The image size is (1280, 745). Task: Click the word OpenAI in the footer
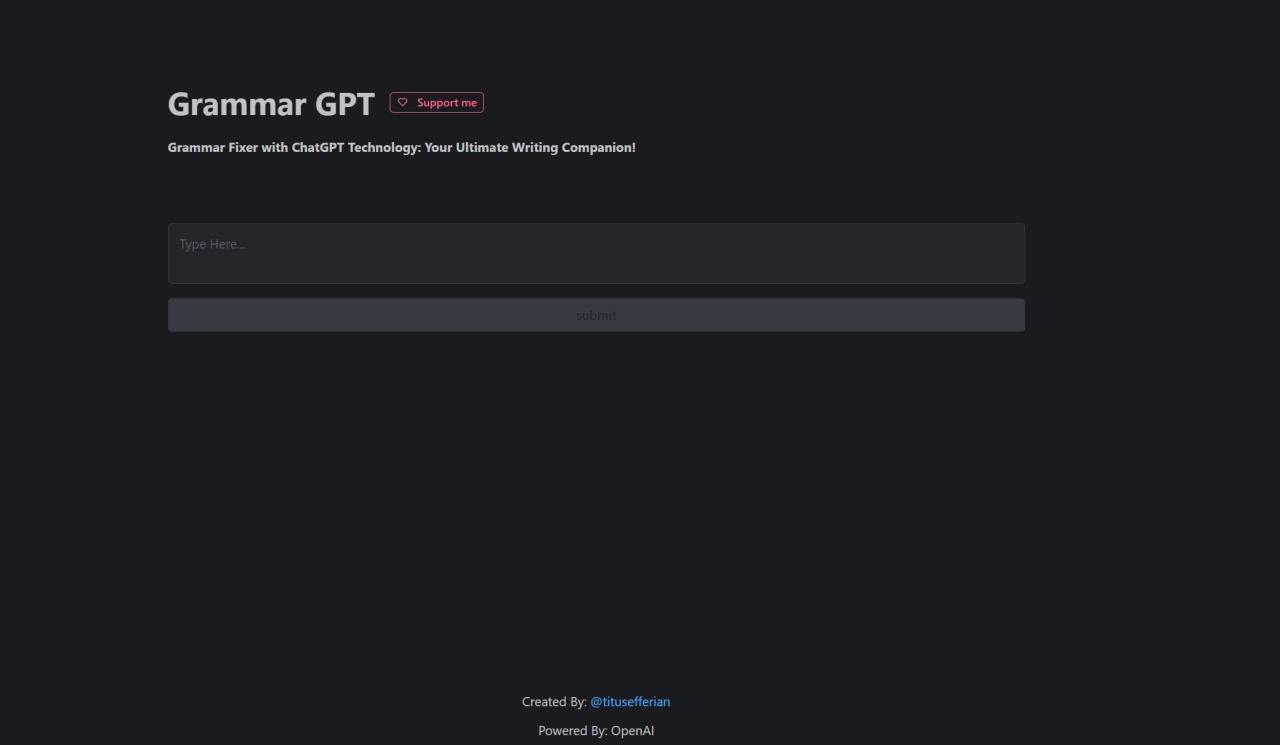[x=632, y=731]
